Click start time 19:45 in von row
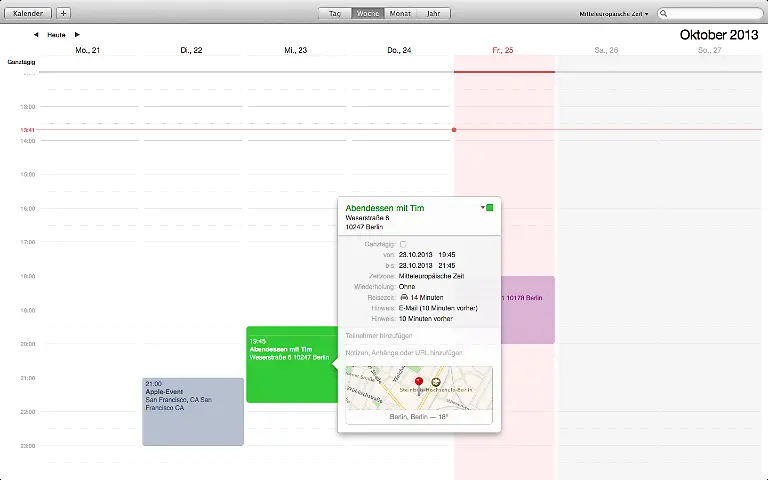Screen dimensions: 768x480 pyautogui.click(x=447, y=255)
